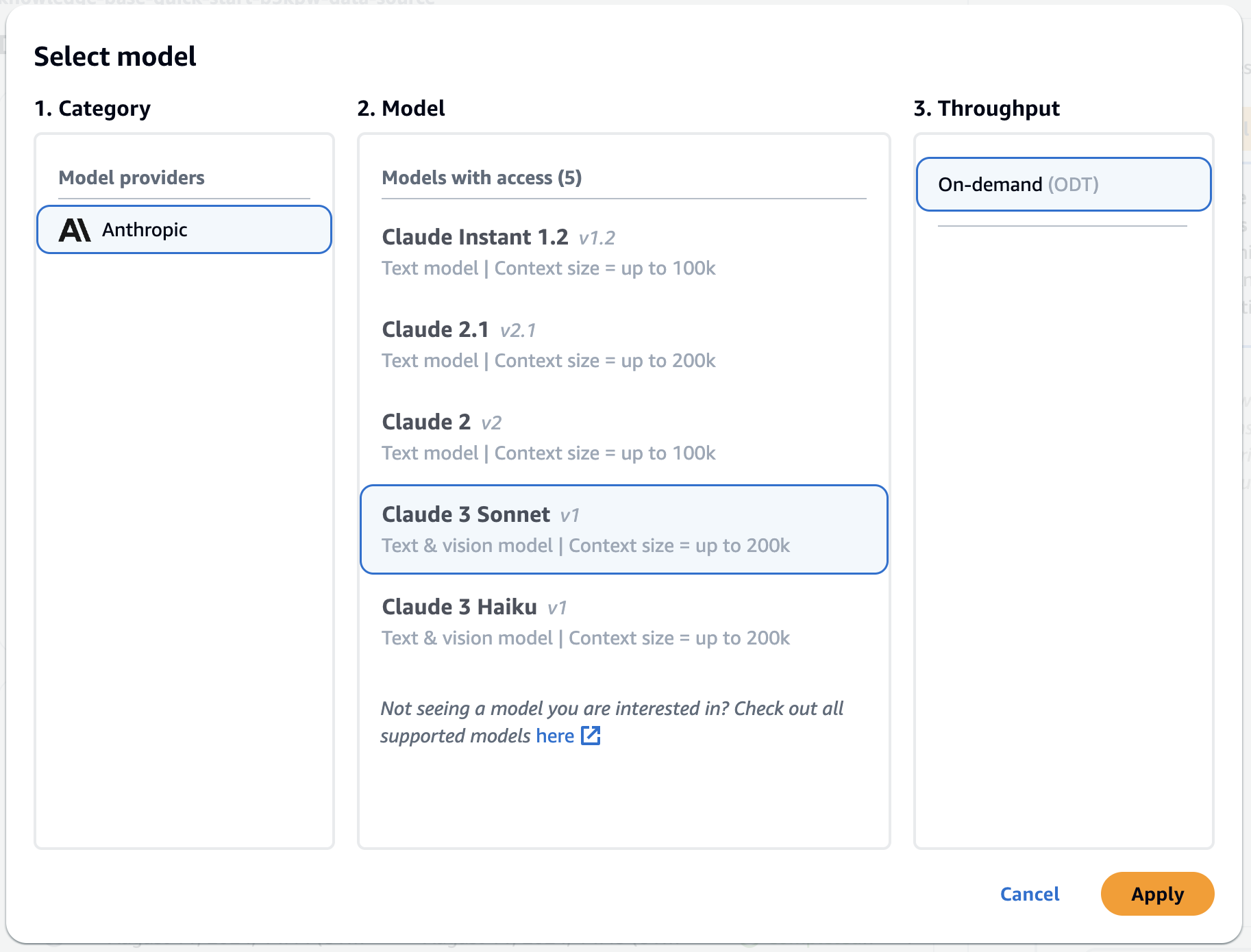Pick the Claude 2 v2 model

(x=548, y=437)
